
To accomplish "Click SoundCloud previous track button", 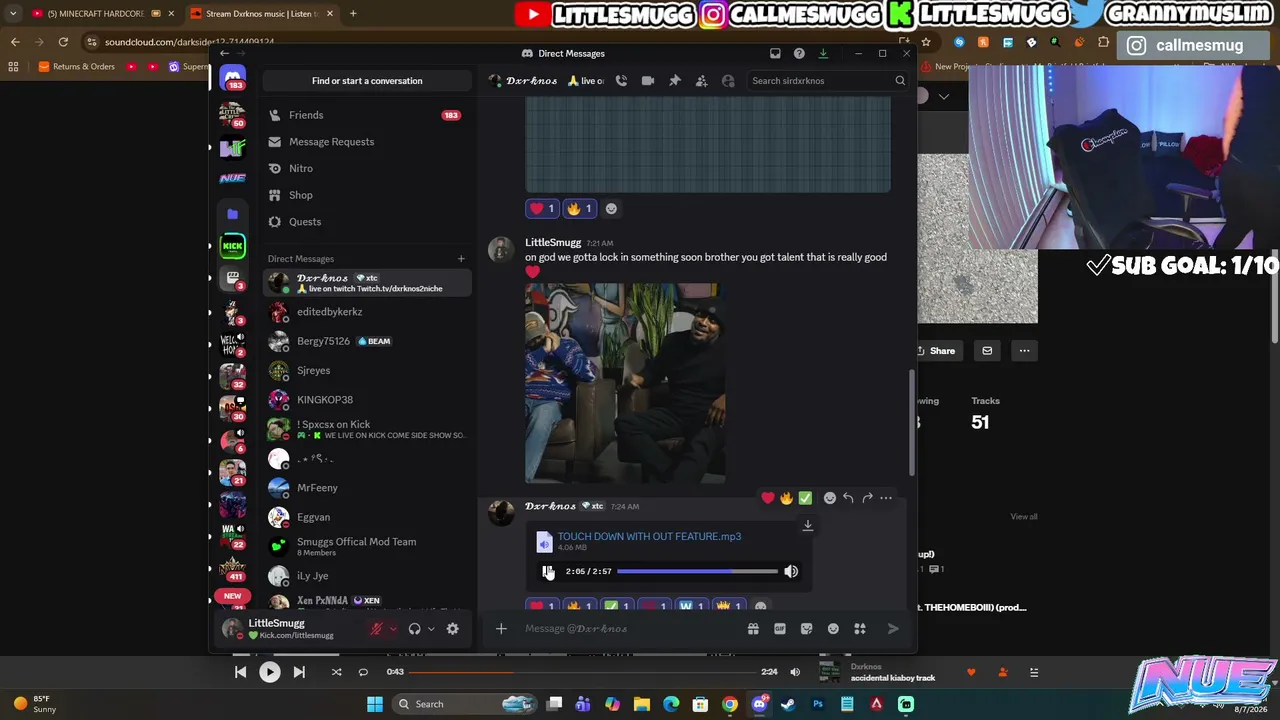I will (x=240, y=672).
